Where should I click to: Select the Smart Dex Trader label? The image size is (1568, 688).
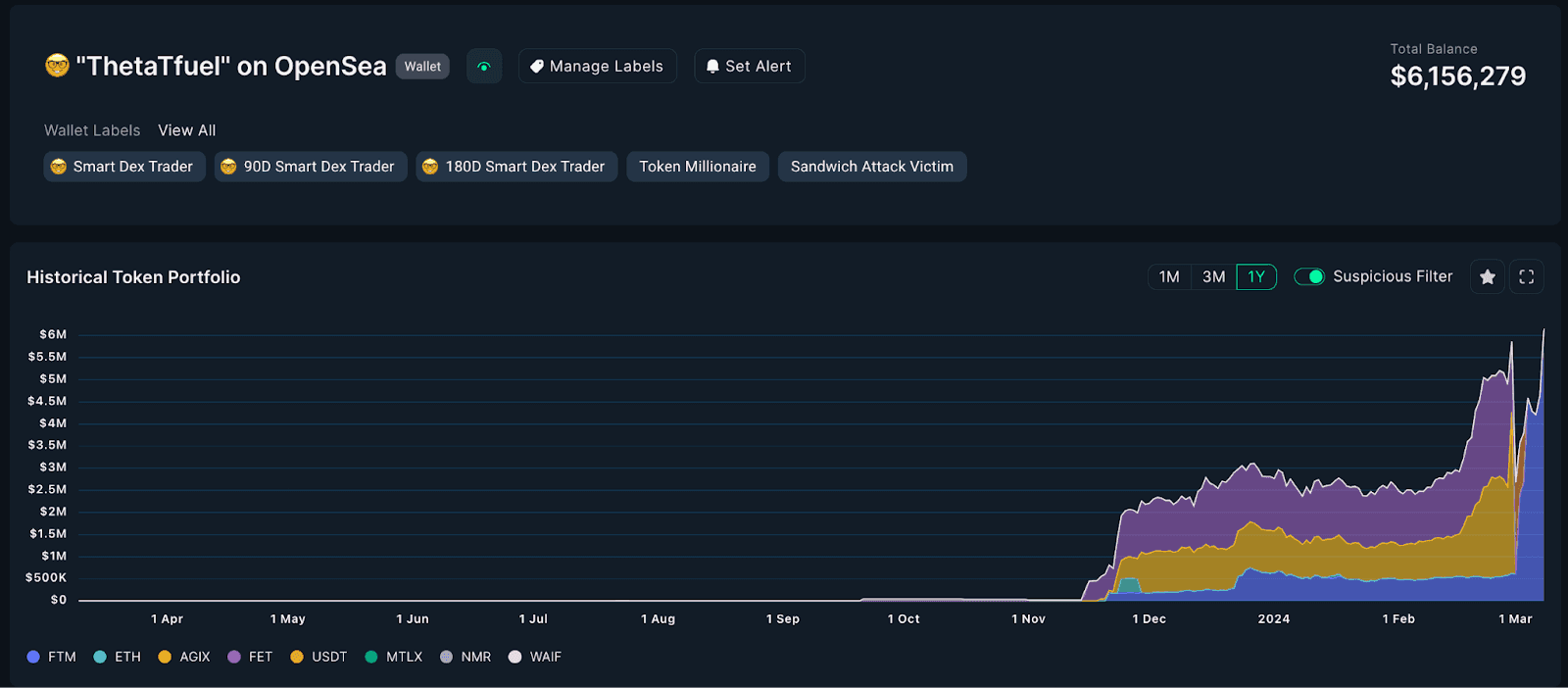point(124,167)
